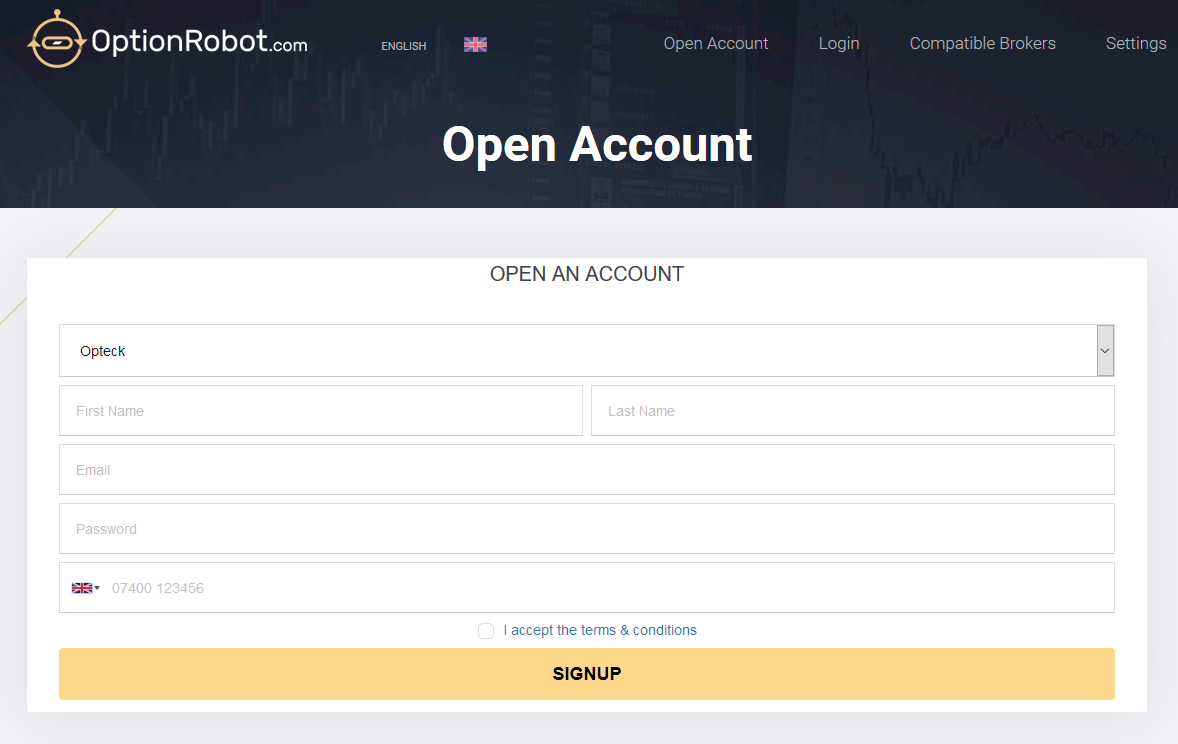Viewport: 1178px width, 744px height.
Task: Click the Open Account page heading
Action: coord(597,144)
